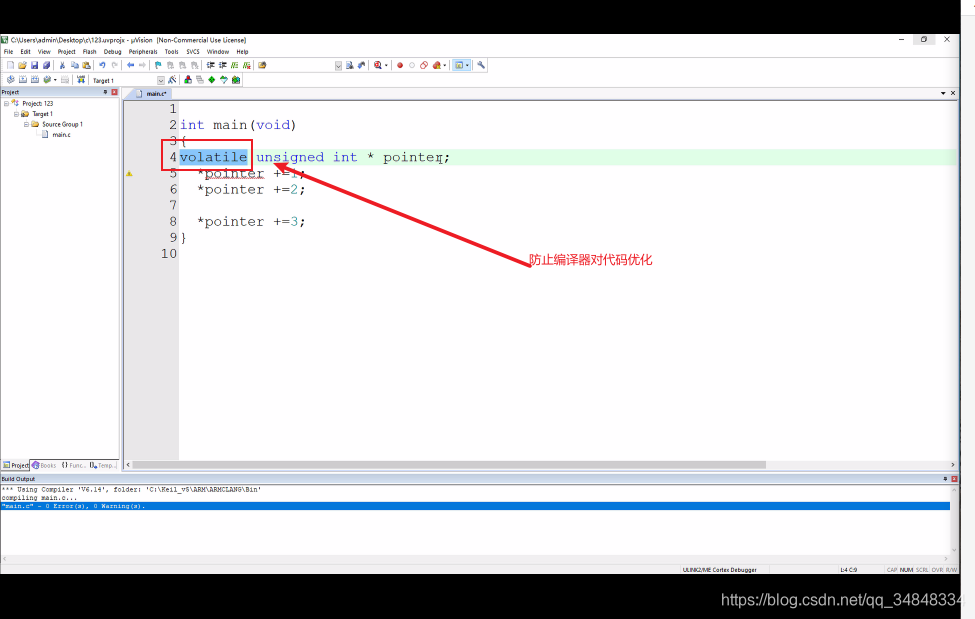Insert a bookmark with the blue flag icon
Viewport: 975px width, 619px height.
point(158,65)
